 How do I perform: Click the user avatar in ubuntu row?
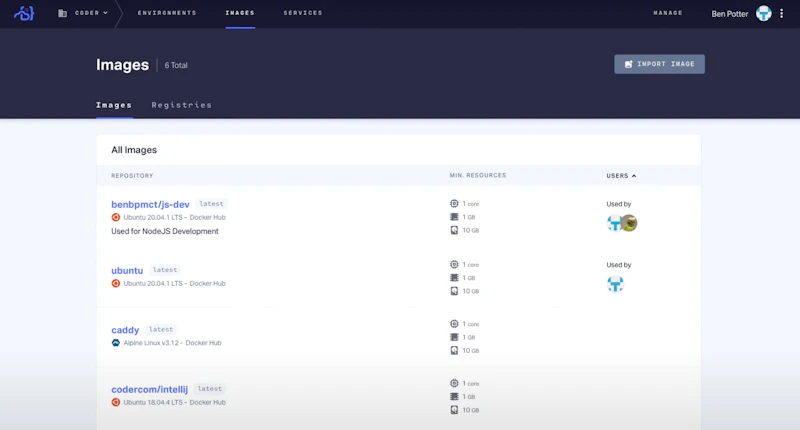615,284
